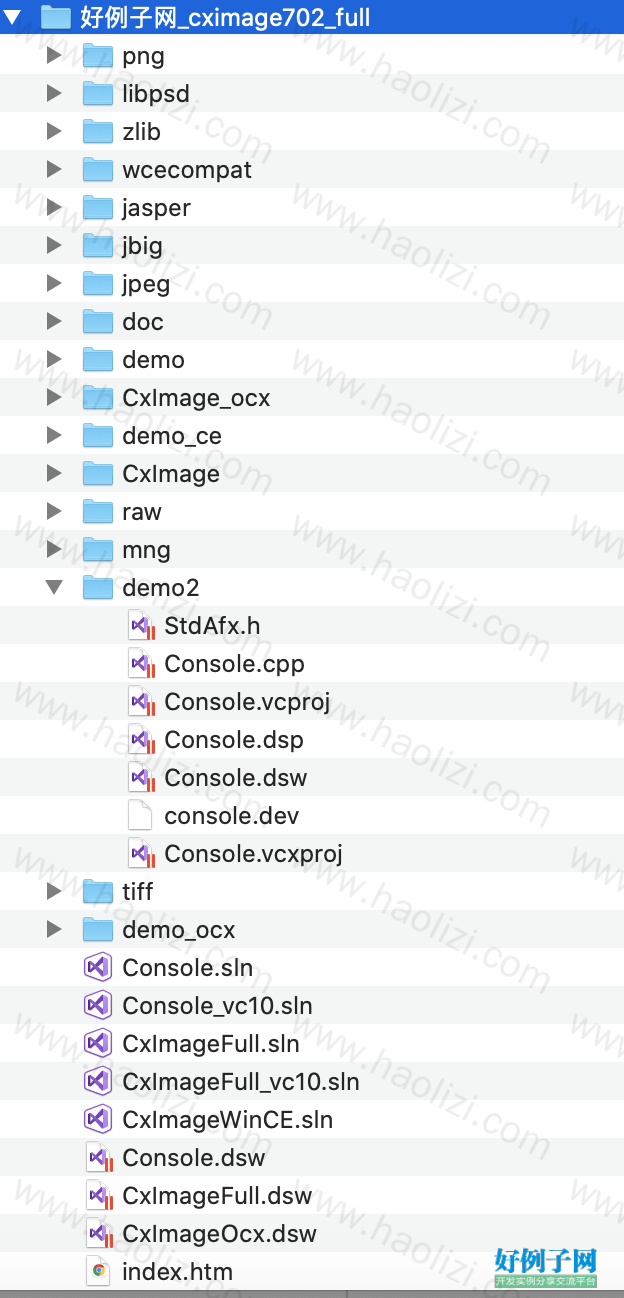Click the folder icon beside libpsd
Viewport: 624px width, 1298px height.
click(98, 94)
